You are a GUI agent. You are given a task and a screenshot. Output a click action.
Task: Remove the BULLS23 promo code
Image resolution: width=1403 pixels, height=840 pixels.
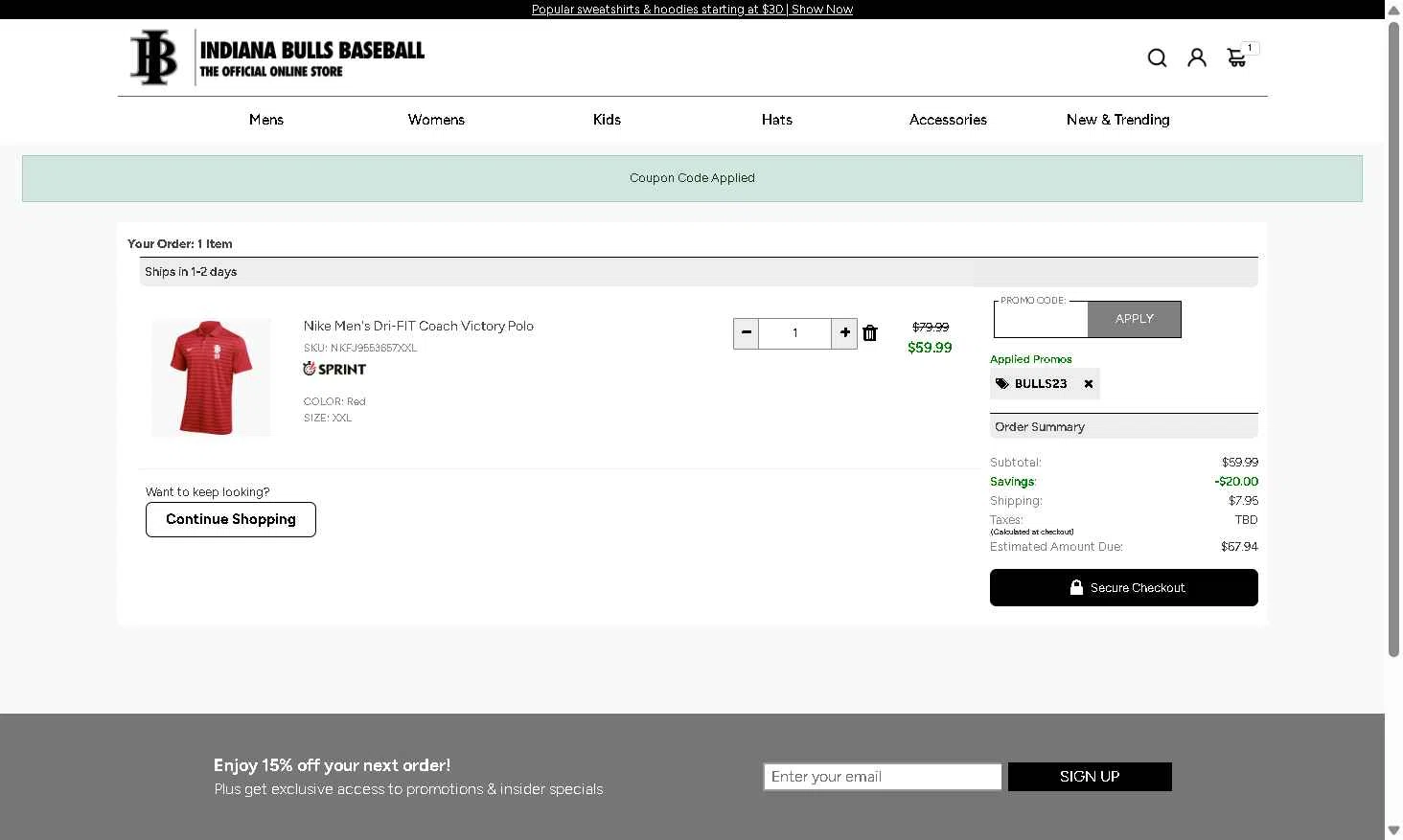[x=1089, y=384]
